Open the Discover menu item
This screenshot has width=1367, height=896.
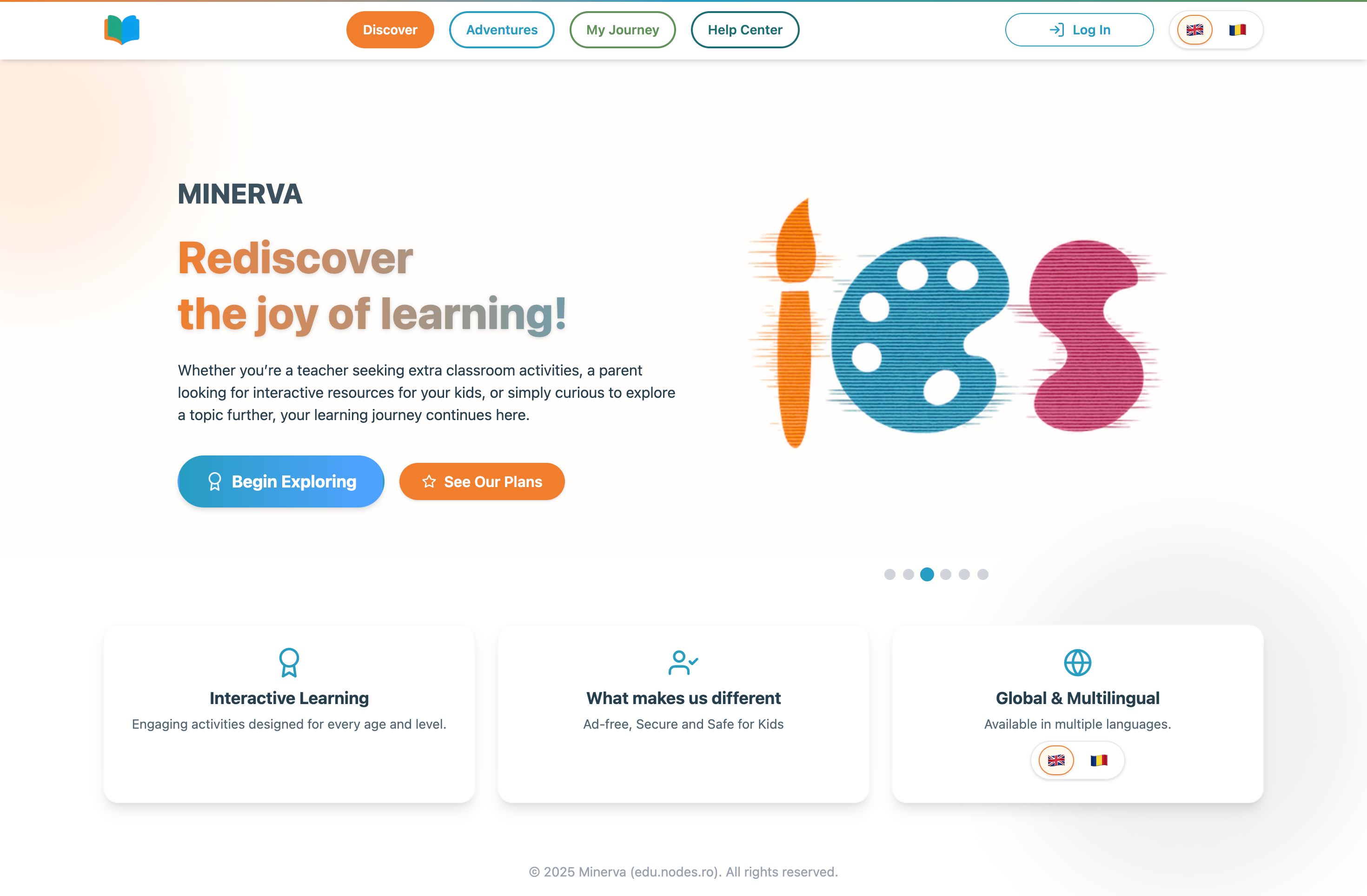pos(390,30)
